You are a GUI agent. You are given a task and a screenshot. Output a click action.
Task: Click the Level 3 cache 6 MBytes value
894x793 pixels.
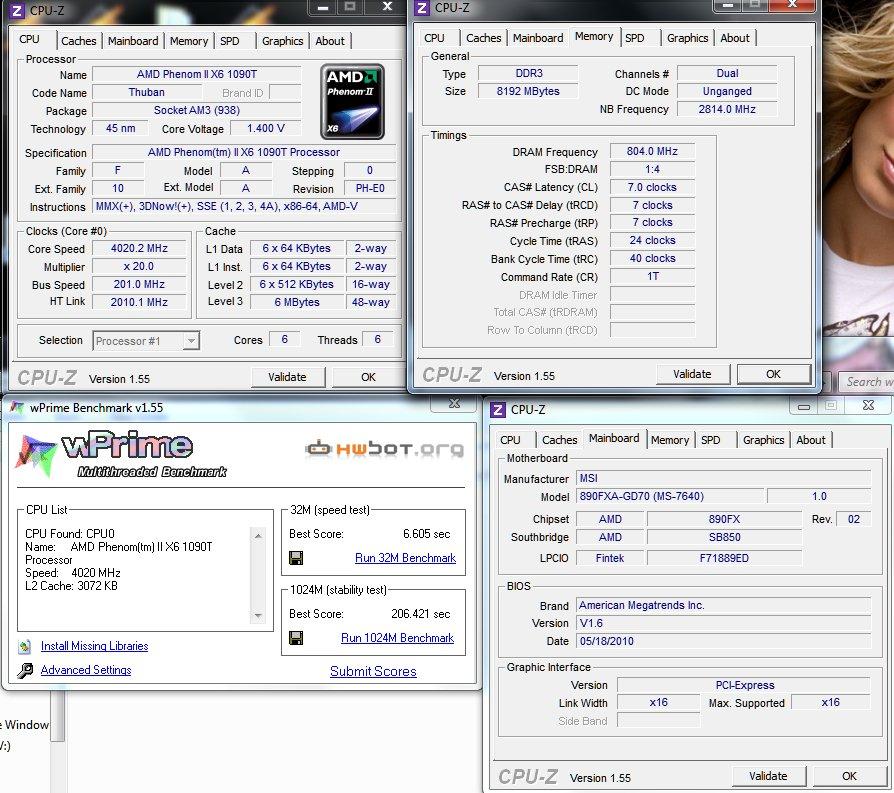pos(297,302)
